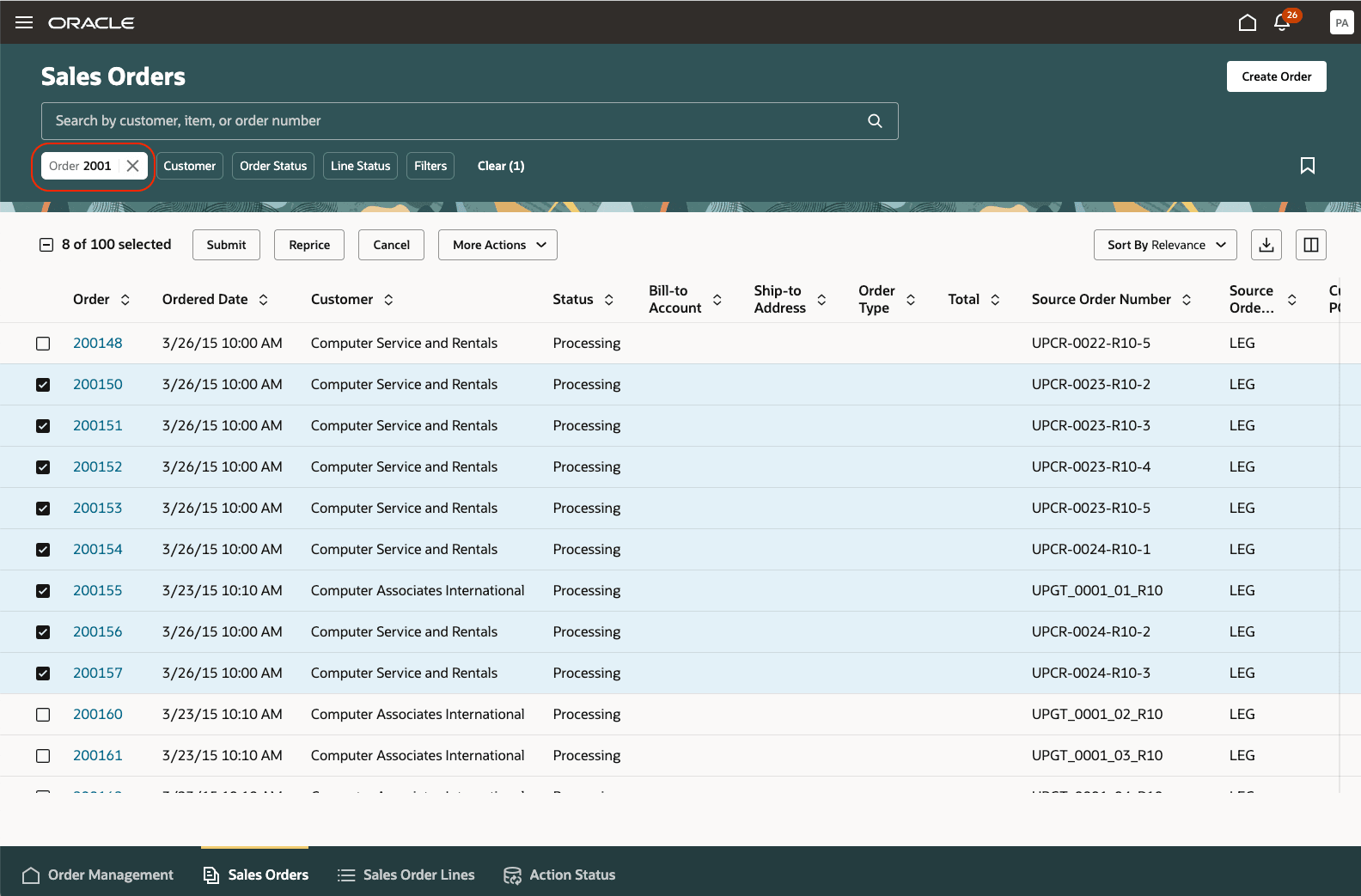Screen dimensions: 1361x896
Task: Open the hamburger navigation menu
Action: (24, 22)
